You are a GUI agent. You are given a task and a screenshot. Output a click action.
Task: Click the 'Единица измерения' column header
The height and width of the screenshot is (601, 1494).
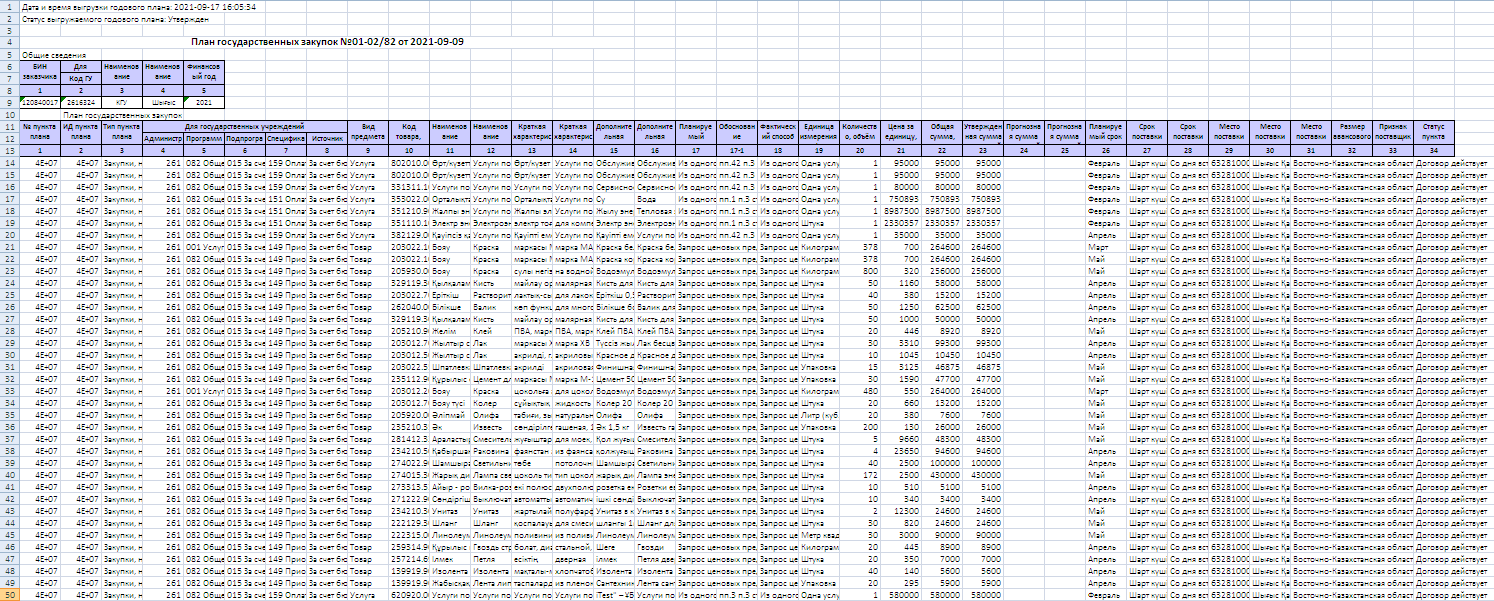(x=819, y=132)
